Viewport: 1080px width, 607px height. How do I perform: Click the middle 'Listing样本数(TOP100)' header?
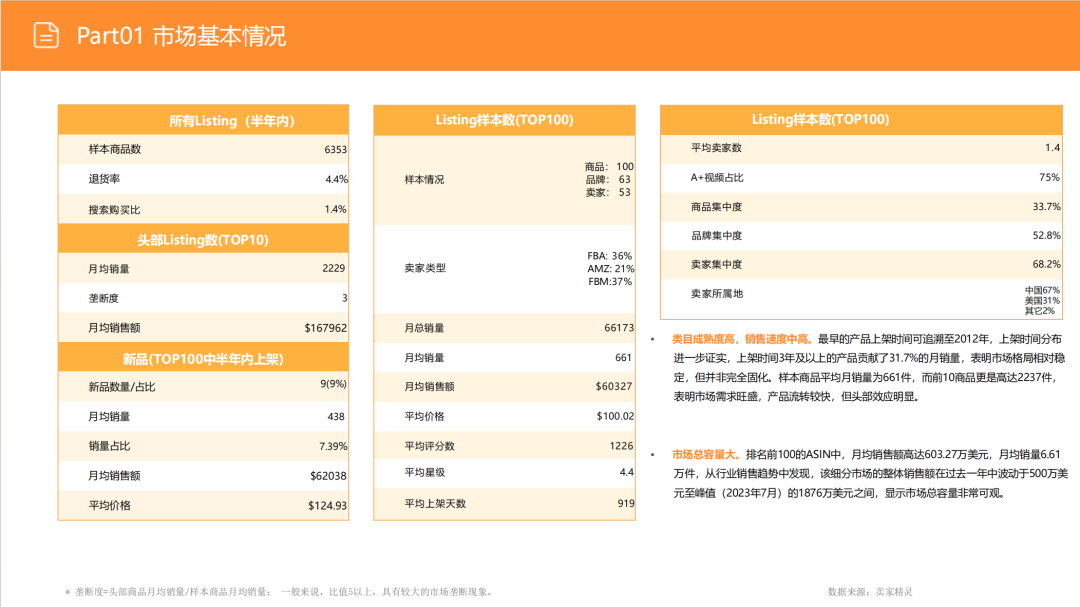click(x=504, y=120)
